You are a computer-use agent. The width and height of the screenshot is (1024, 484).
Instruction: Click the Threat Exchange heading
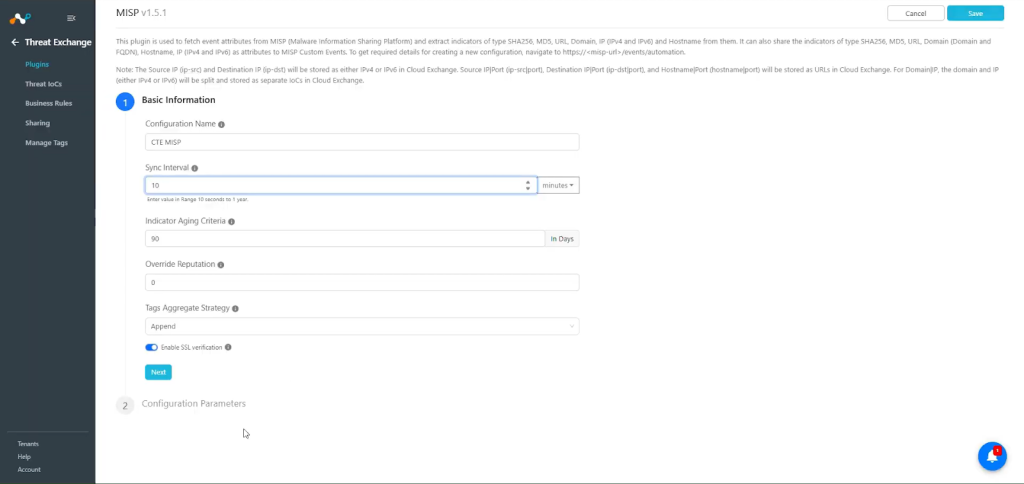coord(58,42)
